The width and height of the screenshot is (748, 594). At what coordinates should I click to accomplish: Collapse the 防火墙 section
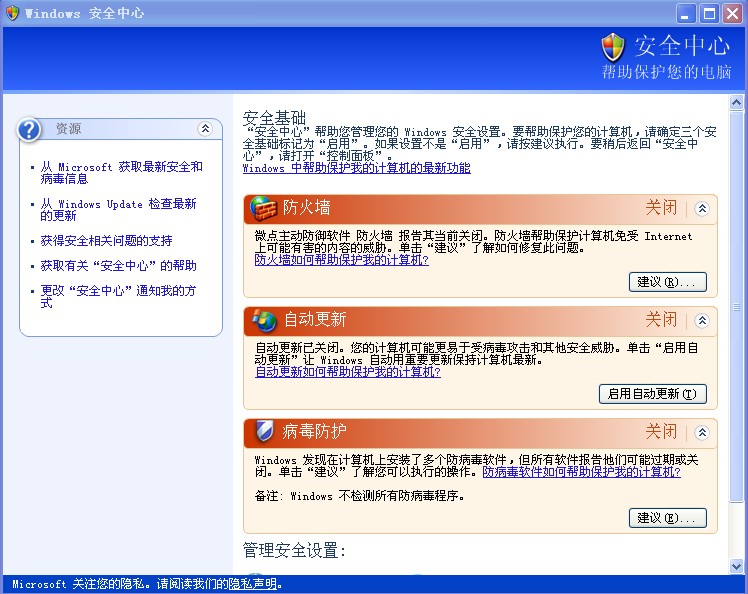(x=702, y=208)
